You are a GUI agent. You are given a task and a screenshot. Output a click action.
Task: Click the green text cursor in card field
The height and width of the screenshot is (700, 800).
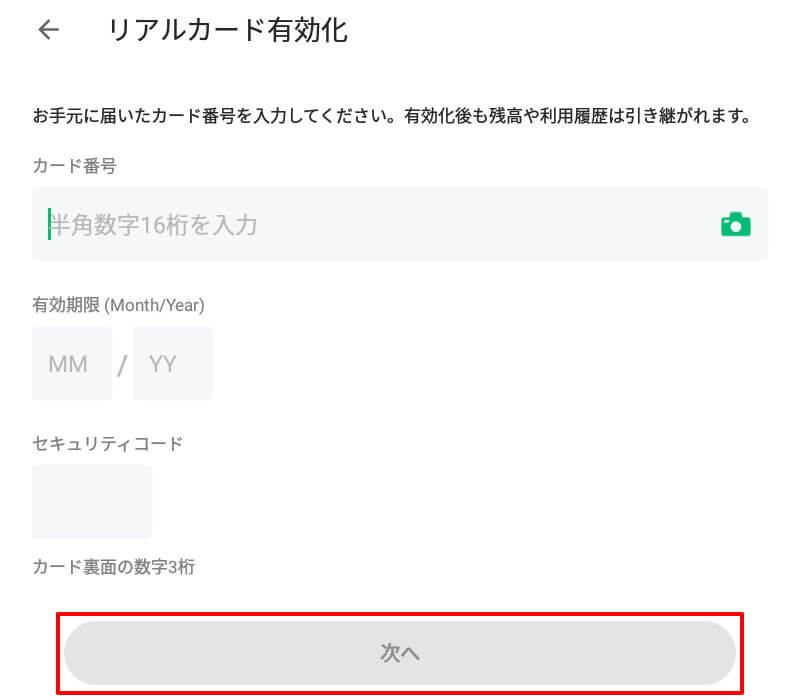click(x=49, y=223)
